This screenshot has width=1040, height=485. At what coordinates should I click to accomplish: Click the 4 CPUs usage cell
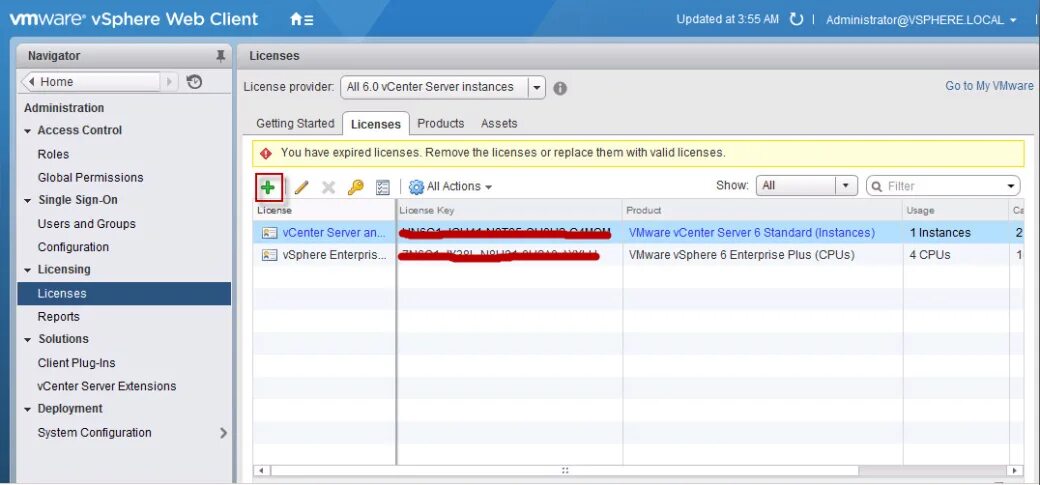[x=930, y=255]
